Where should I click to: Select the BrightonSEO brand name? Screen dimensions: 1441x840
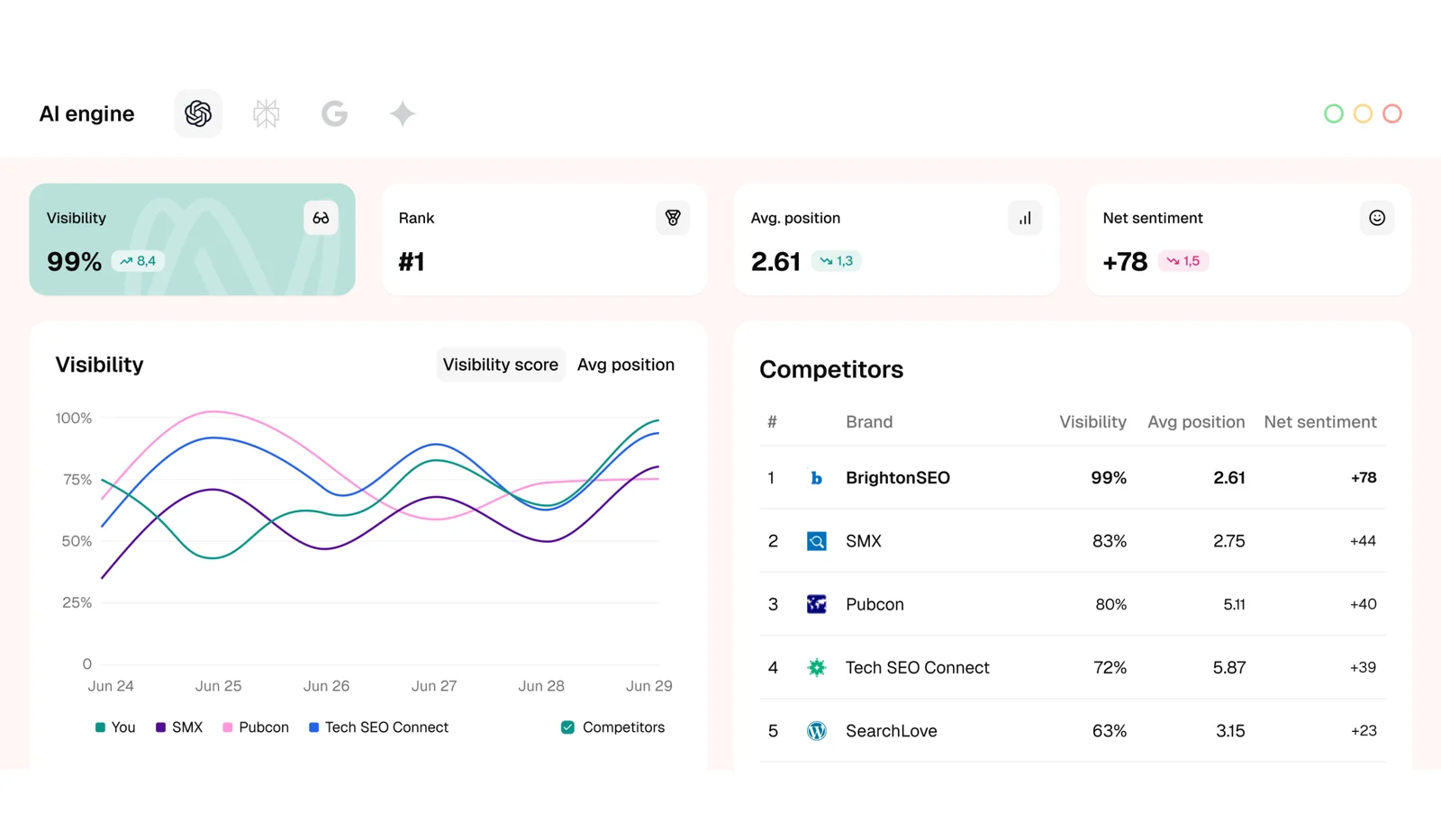(x=898, y=478)
